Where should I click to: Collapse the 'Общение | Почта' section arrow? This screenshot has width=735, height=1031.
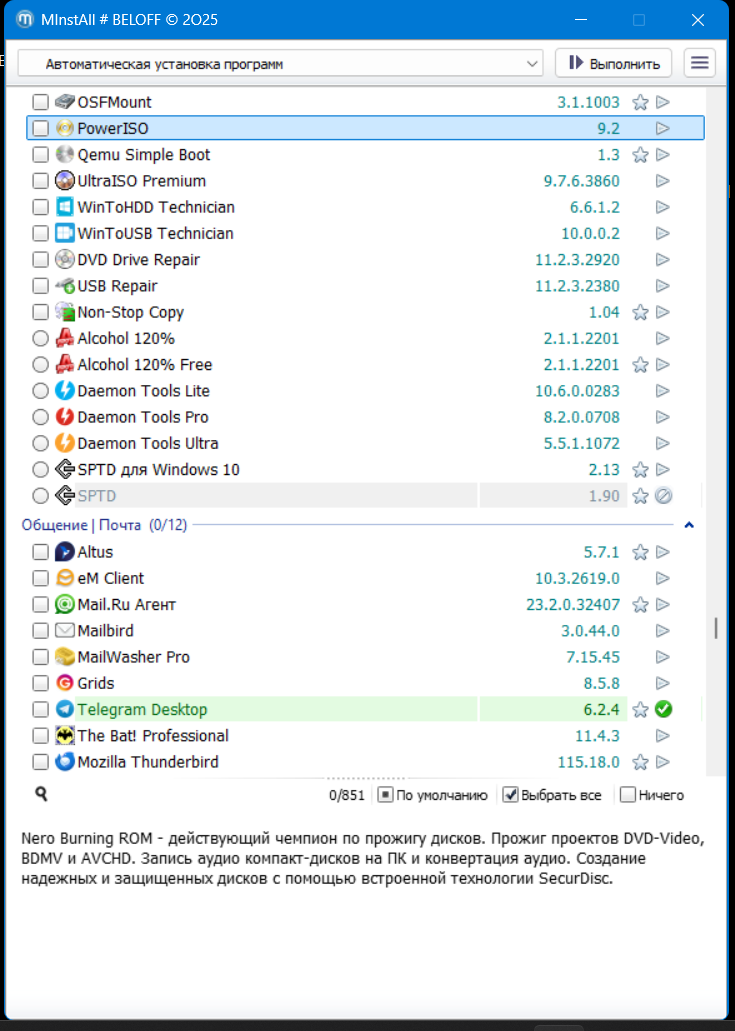pos(689,525)
